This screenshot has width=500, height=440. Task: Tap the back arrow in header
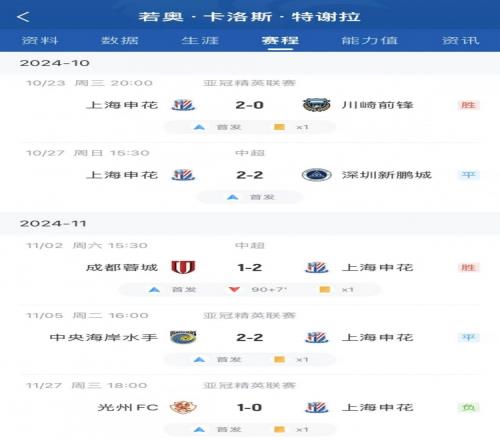point(23,17)
